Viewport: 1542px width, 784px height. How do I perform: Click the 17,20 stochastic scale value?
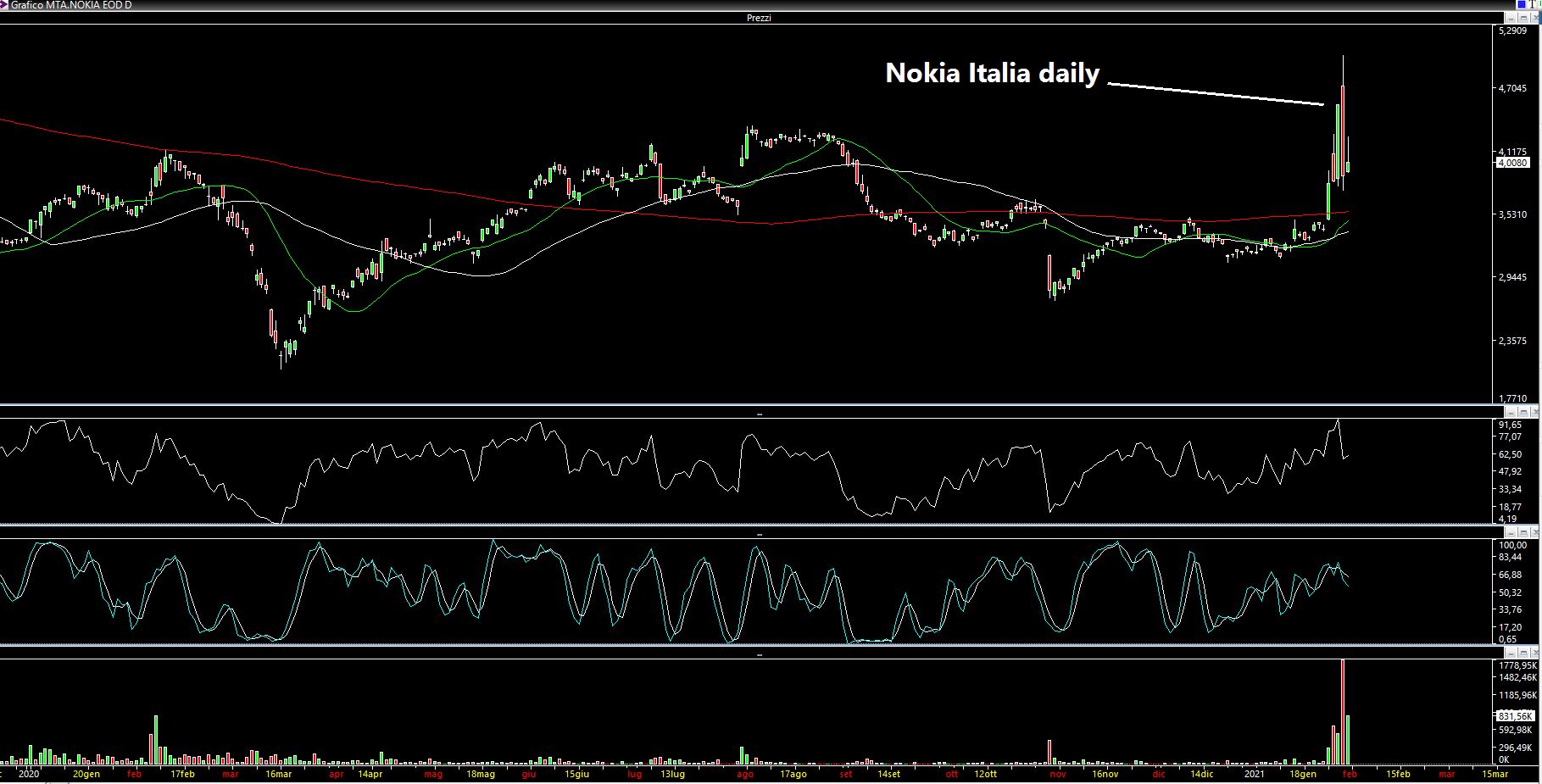(1510, 627)
